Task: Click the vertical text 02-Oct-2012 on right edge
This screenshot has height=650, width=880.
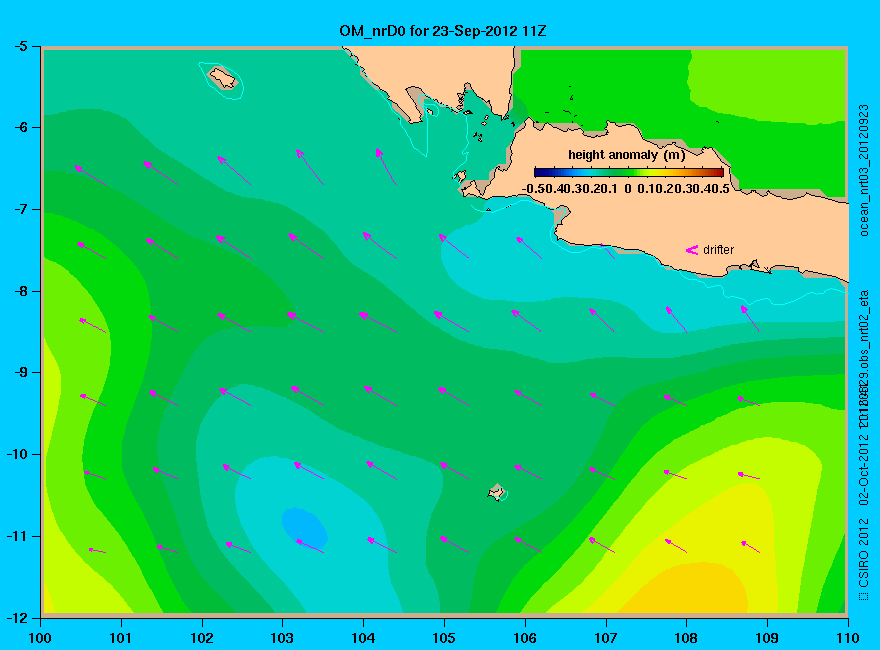Action: coord(864,469)
